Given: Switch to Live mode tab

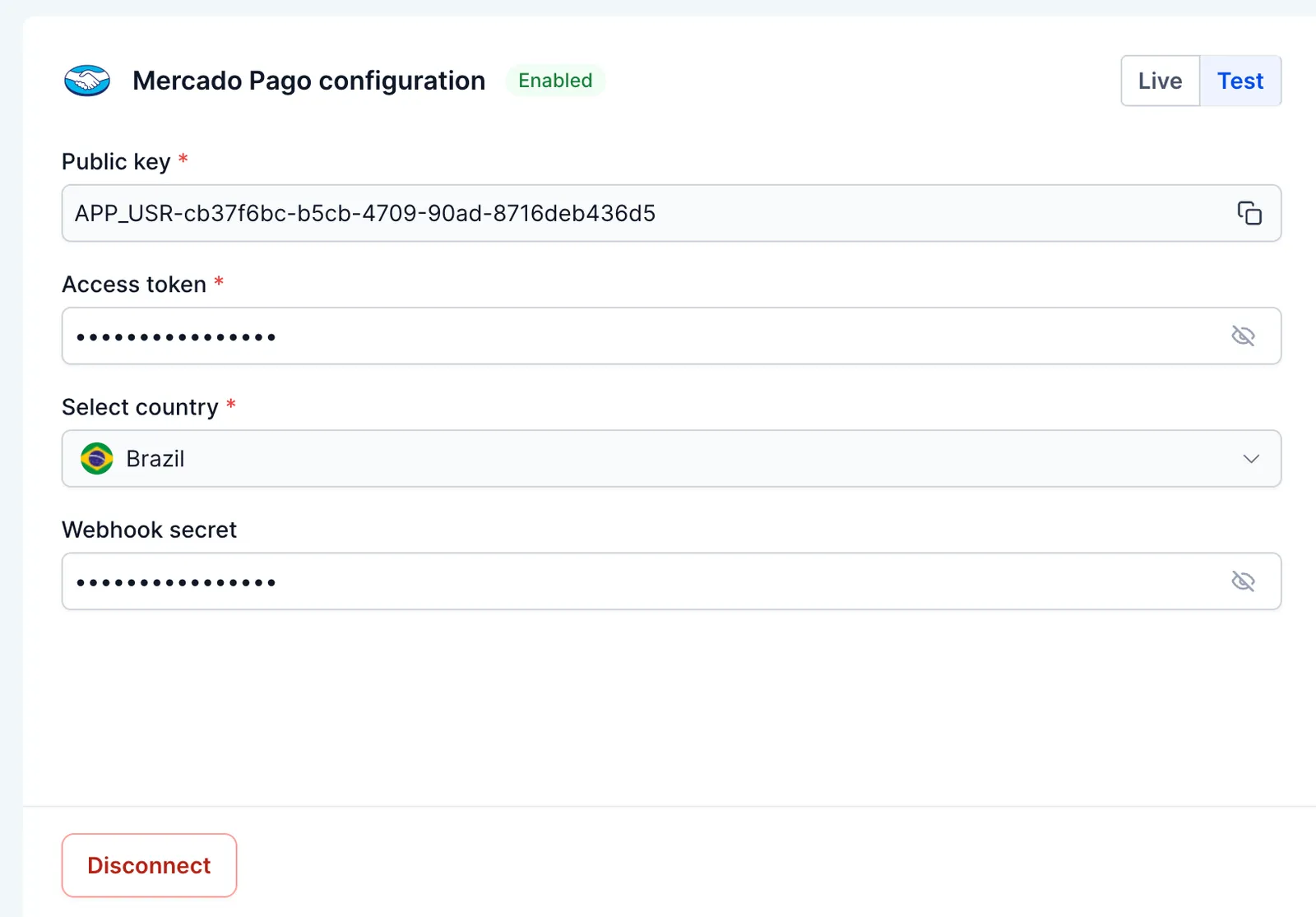Looking at the screenshot, I should pyautogui.click(x=1161, y=81).
